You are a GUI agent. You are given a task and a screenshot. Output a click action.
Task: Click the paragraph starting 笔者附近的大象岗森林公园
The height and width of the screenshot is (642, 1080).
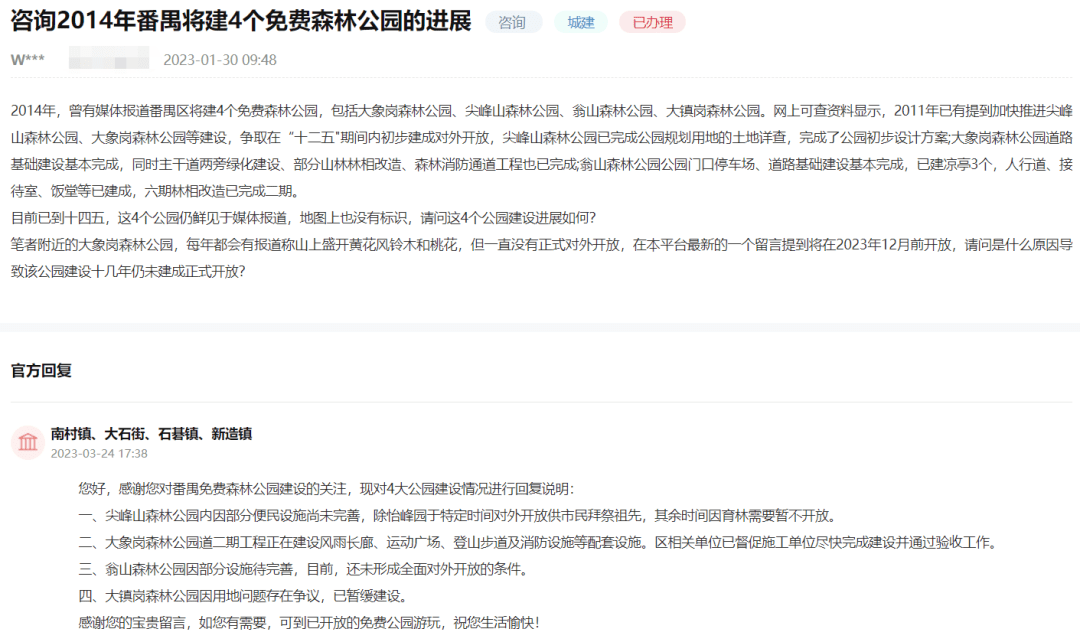click(540, 257)
